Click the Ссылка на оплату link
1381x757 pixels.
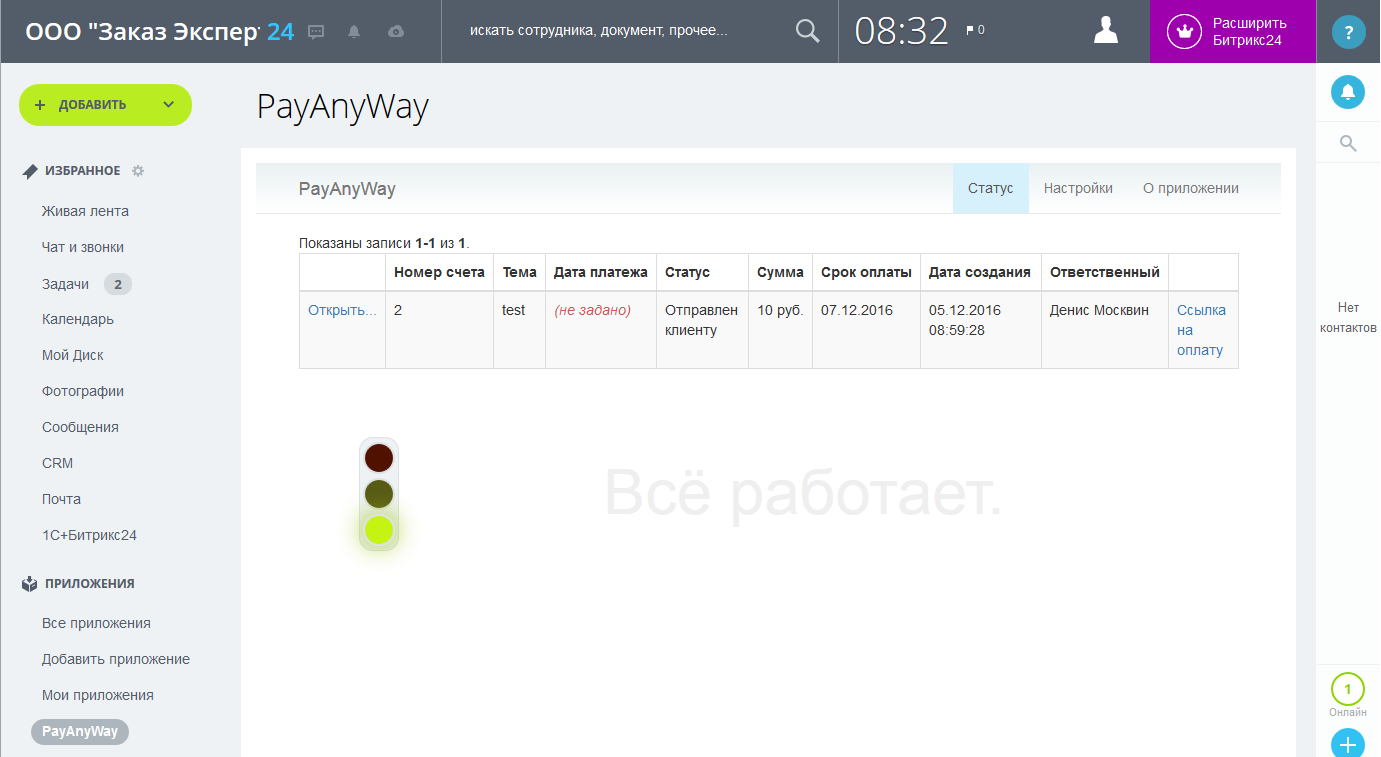pyautogui.click(x=1201, y=330)
